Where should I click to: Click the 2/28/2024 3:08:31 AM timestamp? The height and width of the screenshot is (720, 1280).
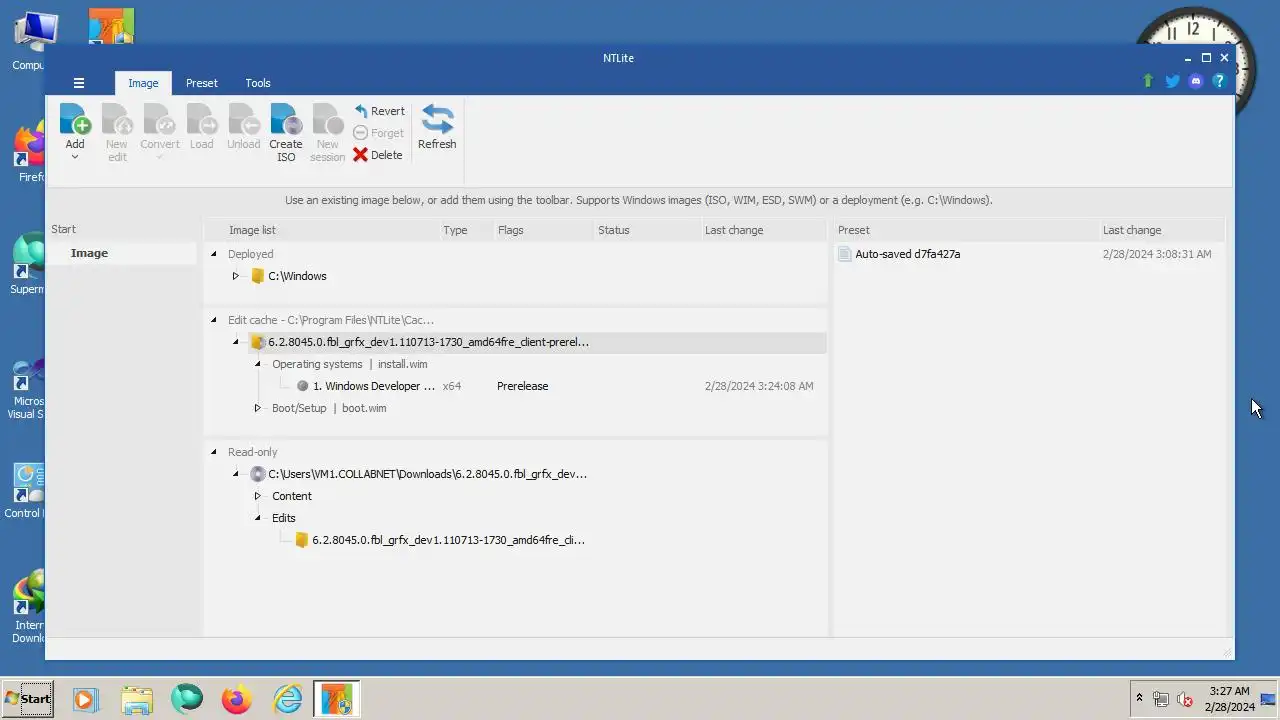coord(1157,254)
